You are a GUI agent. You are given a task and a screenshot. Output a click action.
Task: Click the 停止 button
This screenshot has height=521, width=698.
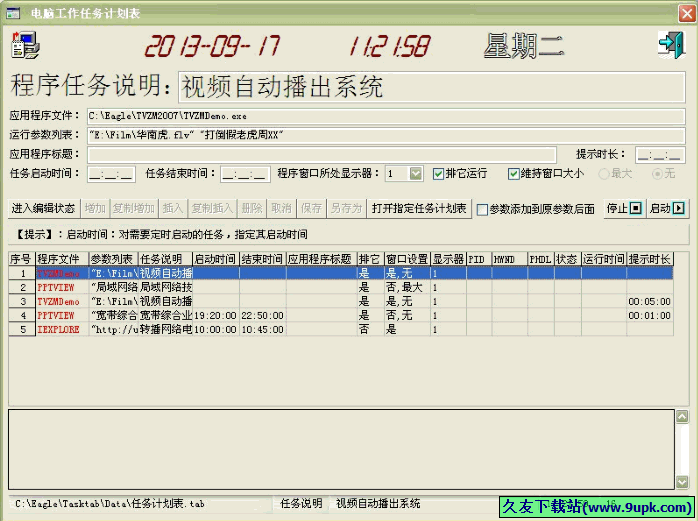point(624,208)
